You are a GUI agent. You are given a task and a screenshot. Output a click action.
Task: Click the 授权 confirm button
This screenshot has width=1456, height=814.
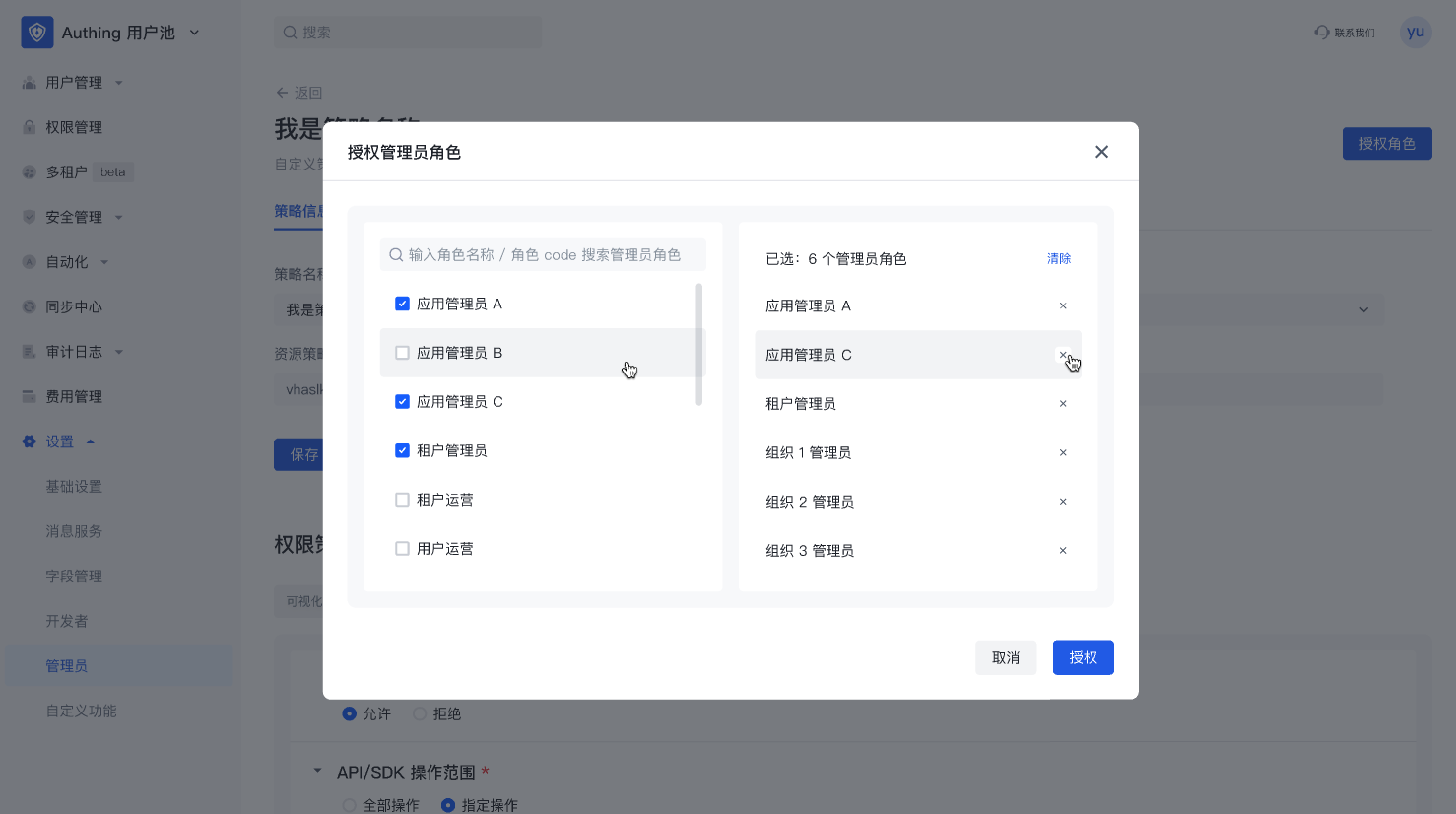coord(1083,657)
